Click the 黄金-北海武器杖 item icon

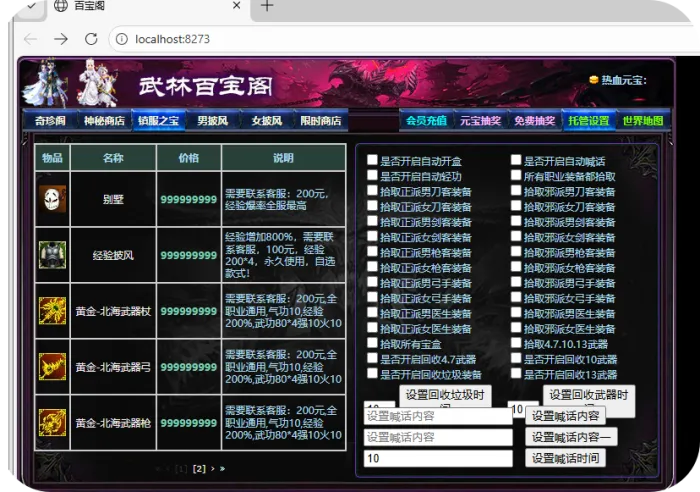pyautogui.click(x=52, y=311)
